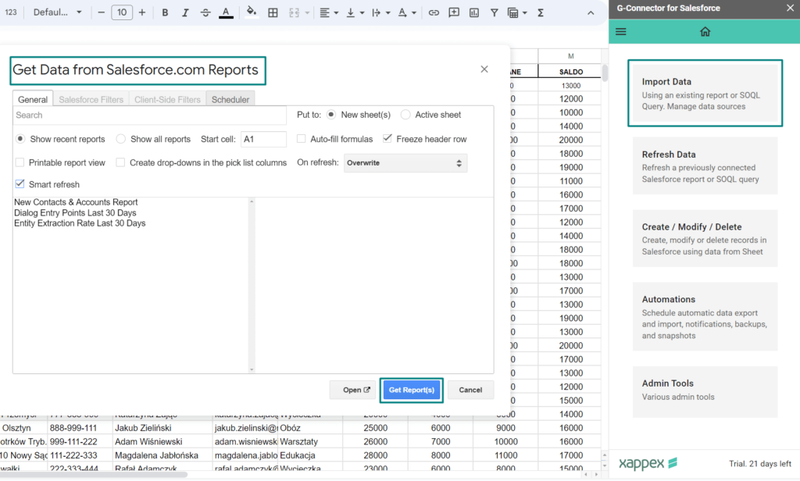This screenshot has width=800, height=481.
Task: Click the xappex logo
Action: tap(647, 463)
